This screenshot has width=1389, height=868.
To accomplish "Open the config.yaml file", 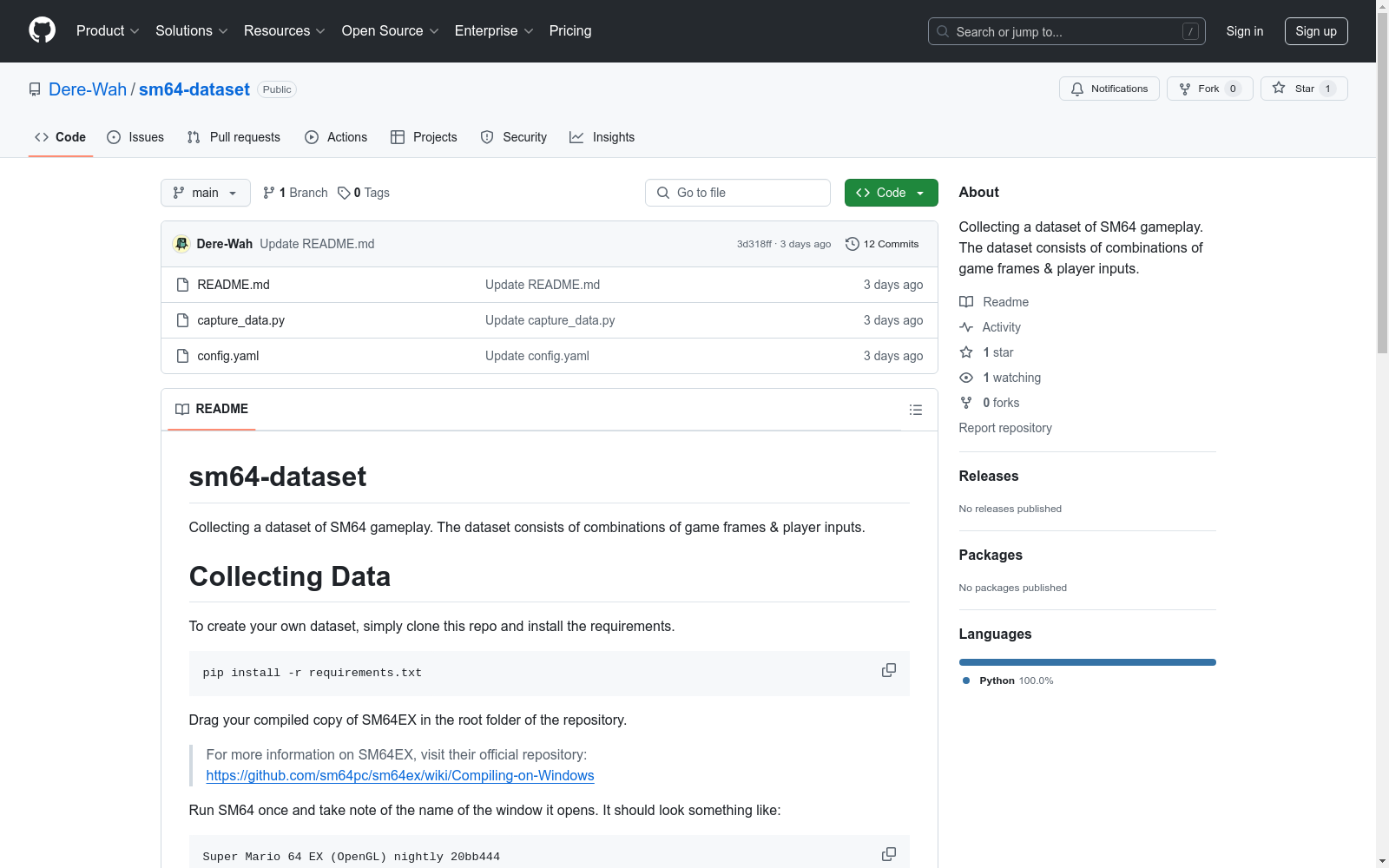I will point(228,356).
